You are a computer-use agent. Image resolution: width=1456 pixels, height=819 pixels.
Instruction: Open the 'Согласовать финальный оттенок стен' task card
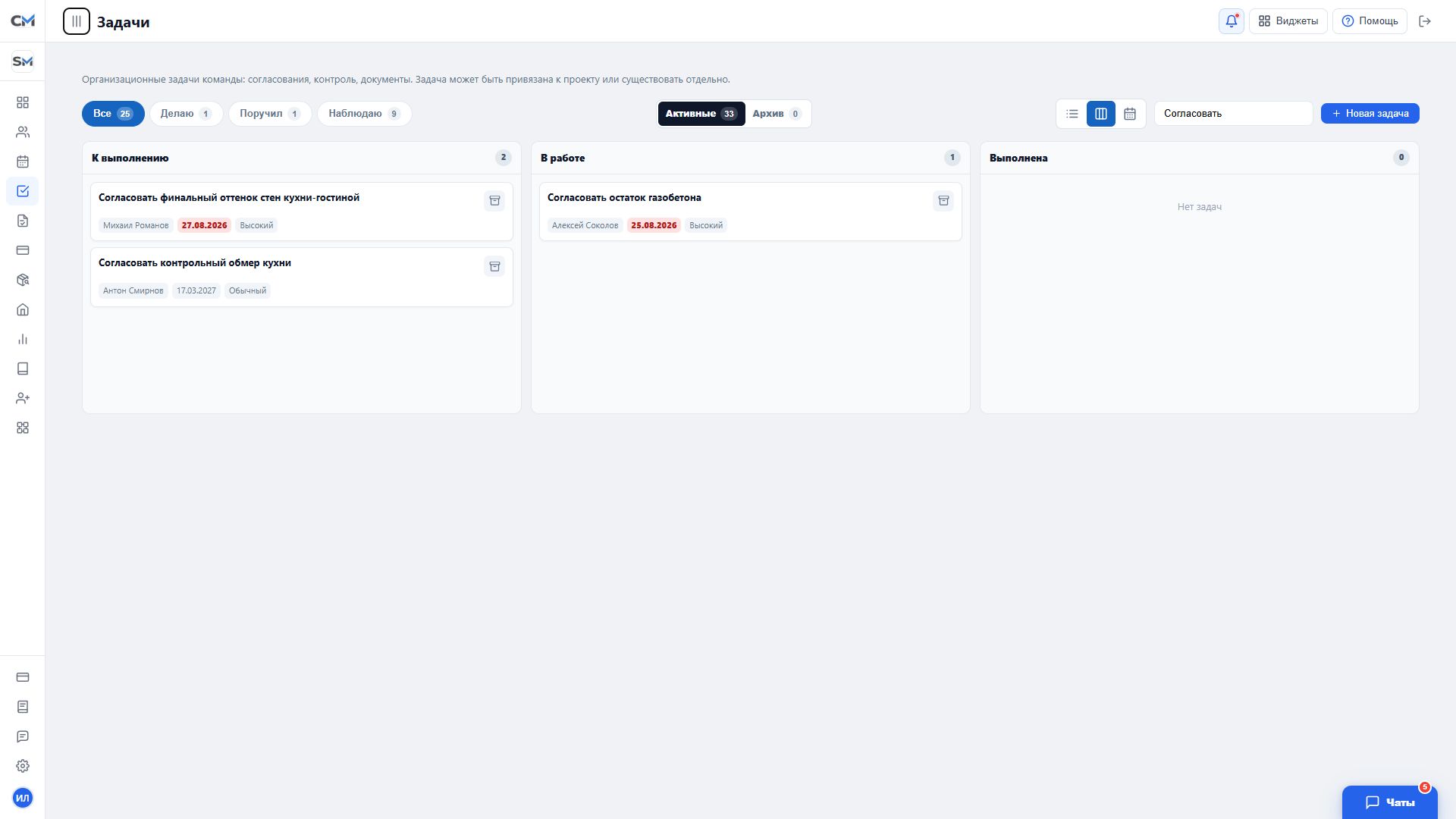301,212
